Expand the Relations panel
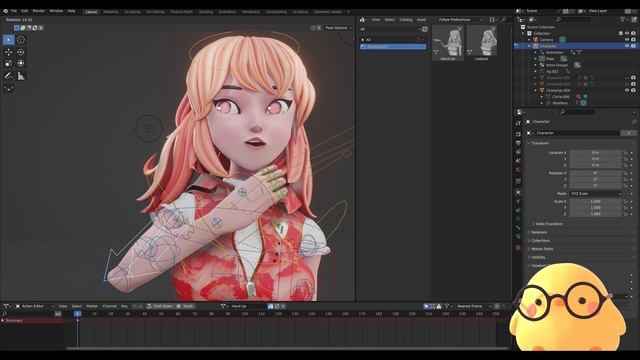 tap(539, 232)
